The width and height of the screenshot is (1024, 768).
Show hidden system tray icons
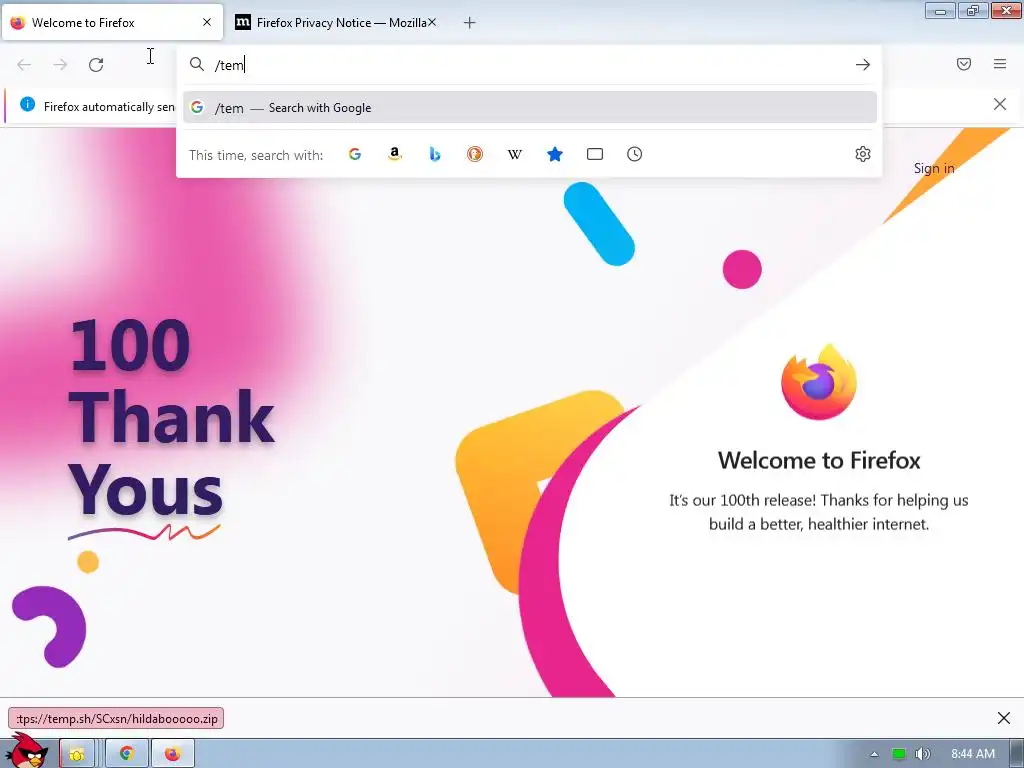point(874,754)
